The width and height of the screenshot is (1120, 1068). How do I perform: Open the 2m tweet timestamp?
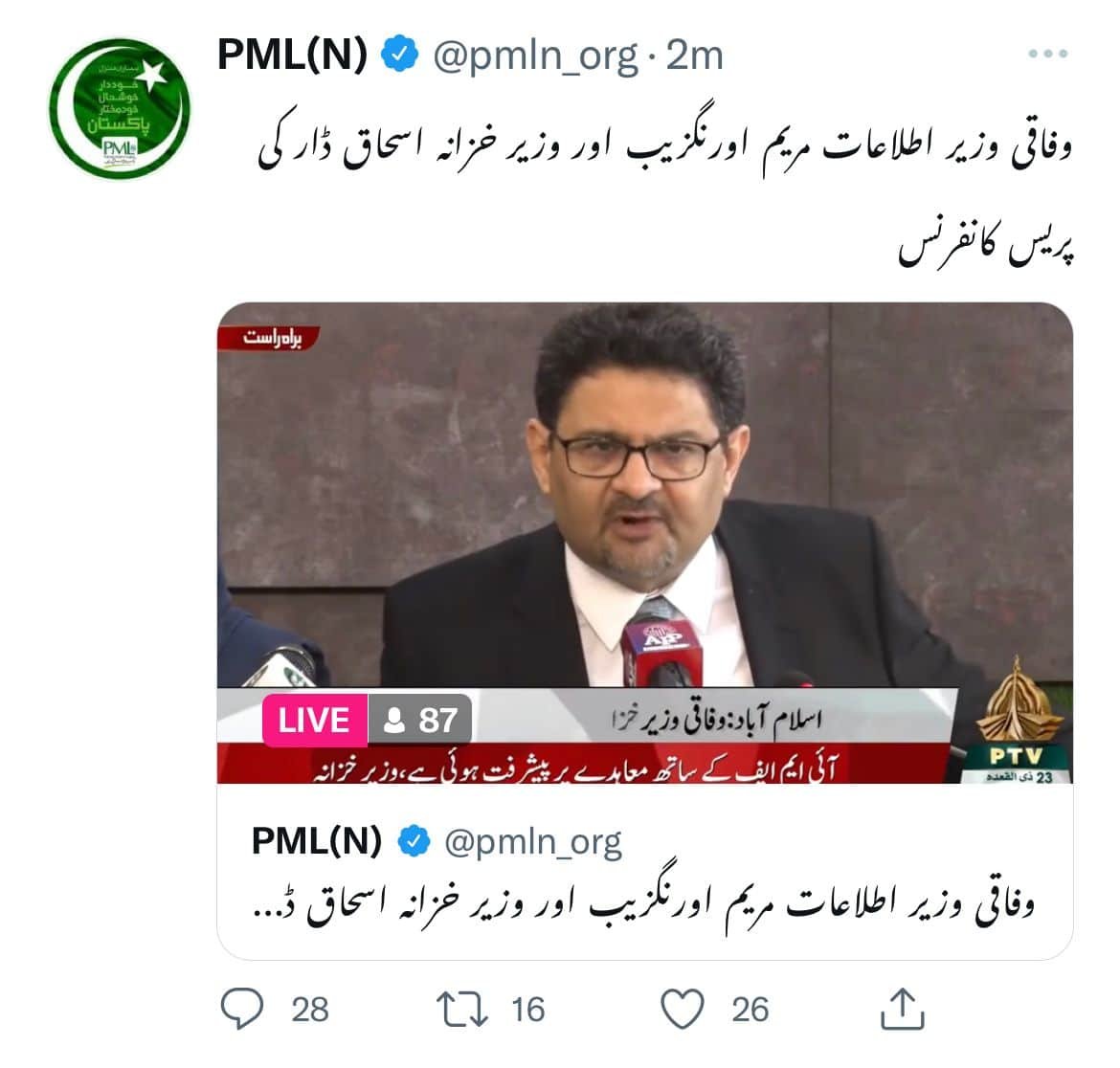694,55
